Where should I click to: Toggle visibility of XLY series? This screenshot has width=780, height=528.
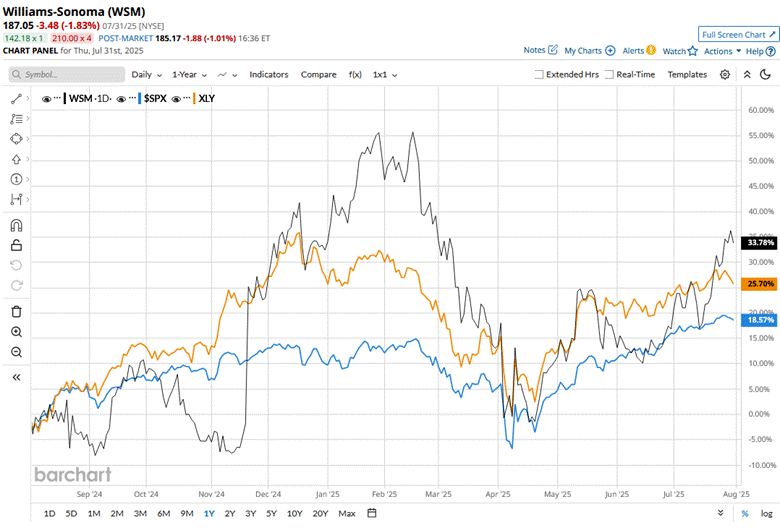[176, 99]
